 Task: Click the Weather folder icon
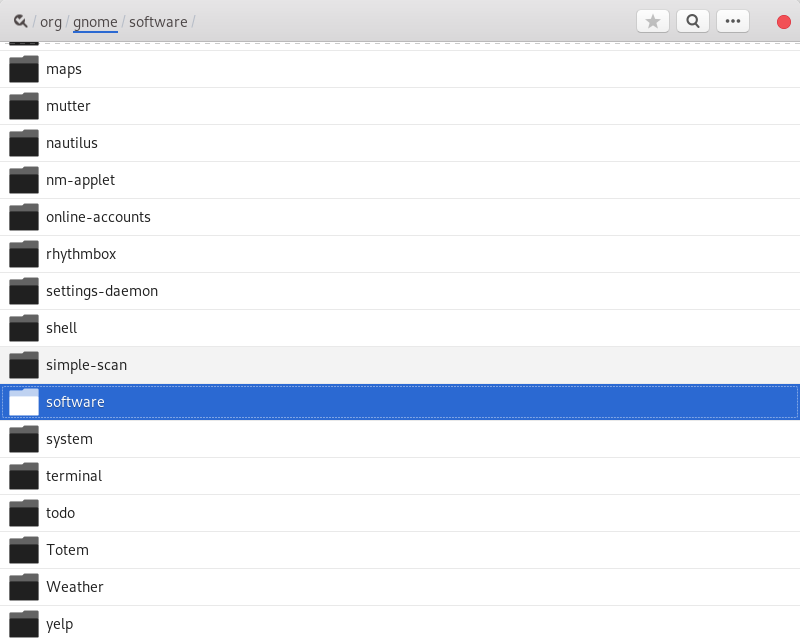[24, 587]
